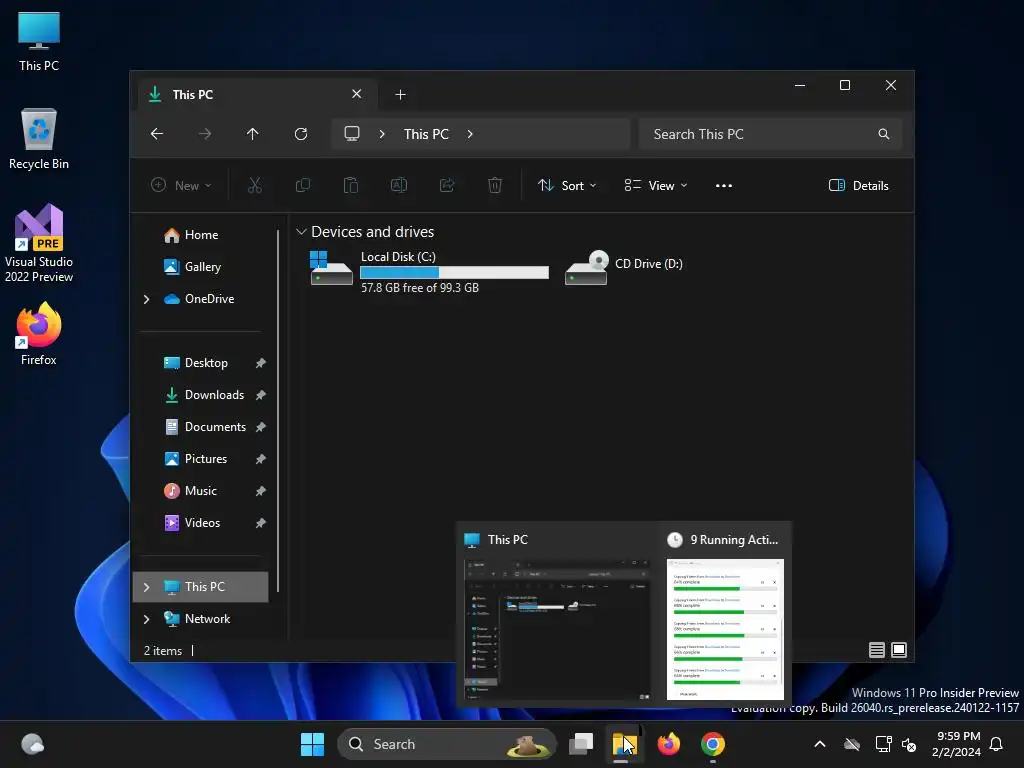Select the Recycle Bin desktop icon

coord(39,139)
